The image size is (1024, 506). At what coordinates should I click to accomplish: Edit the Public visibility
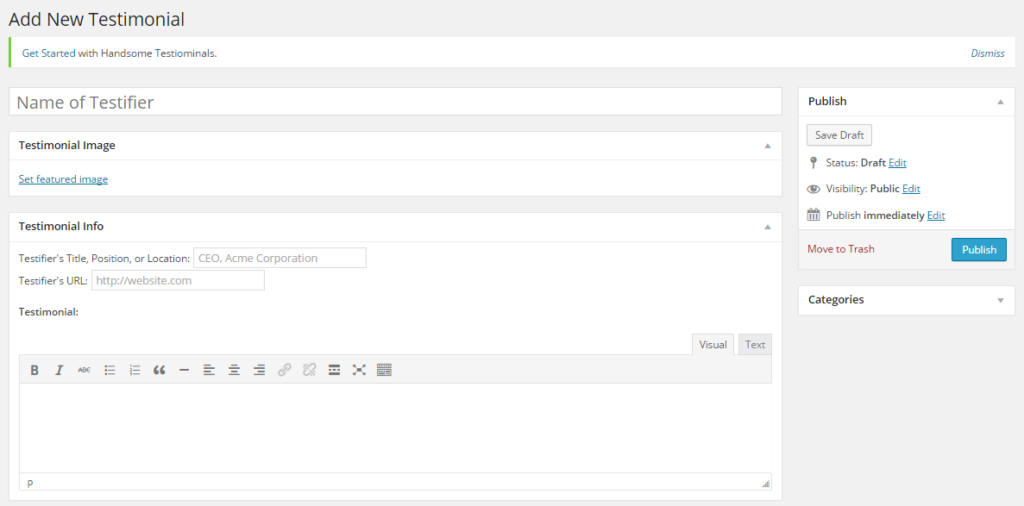911,189
